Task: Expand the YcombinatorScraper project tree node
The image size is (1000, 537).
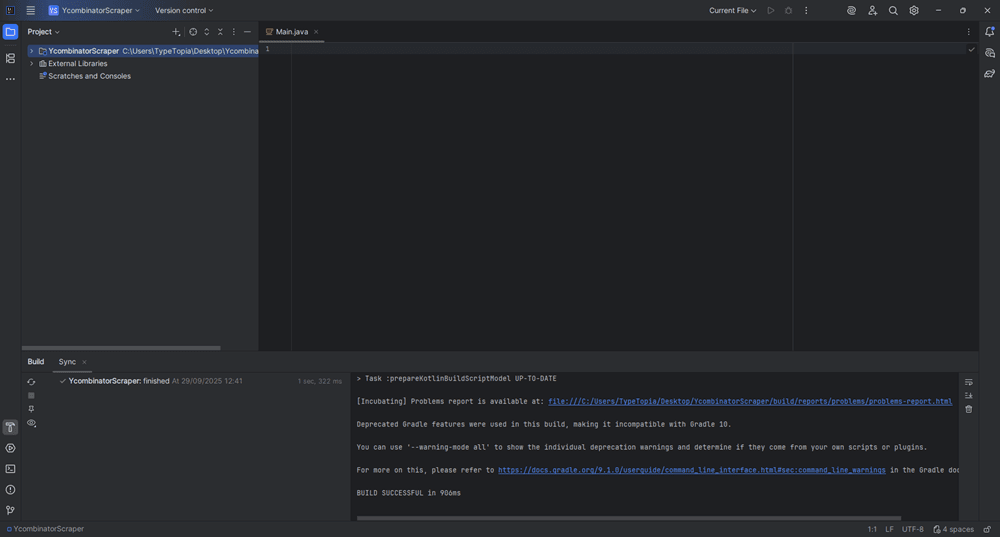Action: [x=31, y=51]
